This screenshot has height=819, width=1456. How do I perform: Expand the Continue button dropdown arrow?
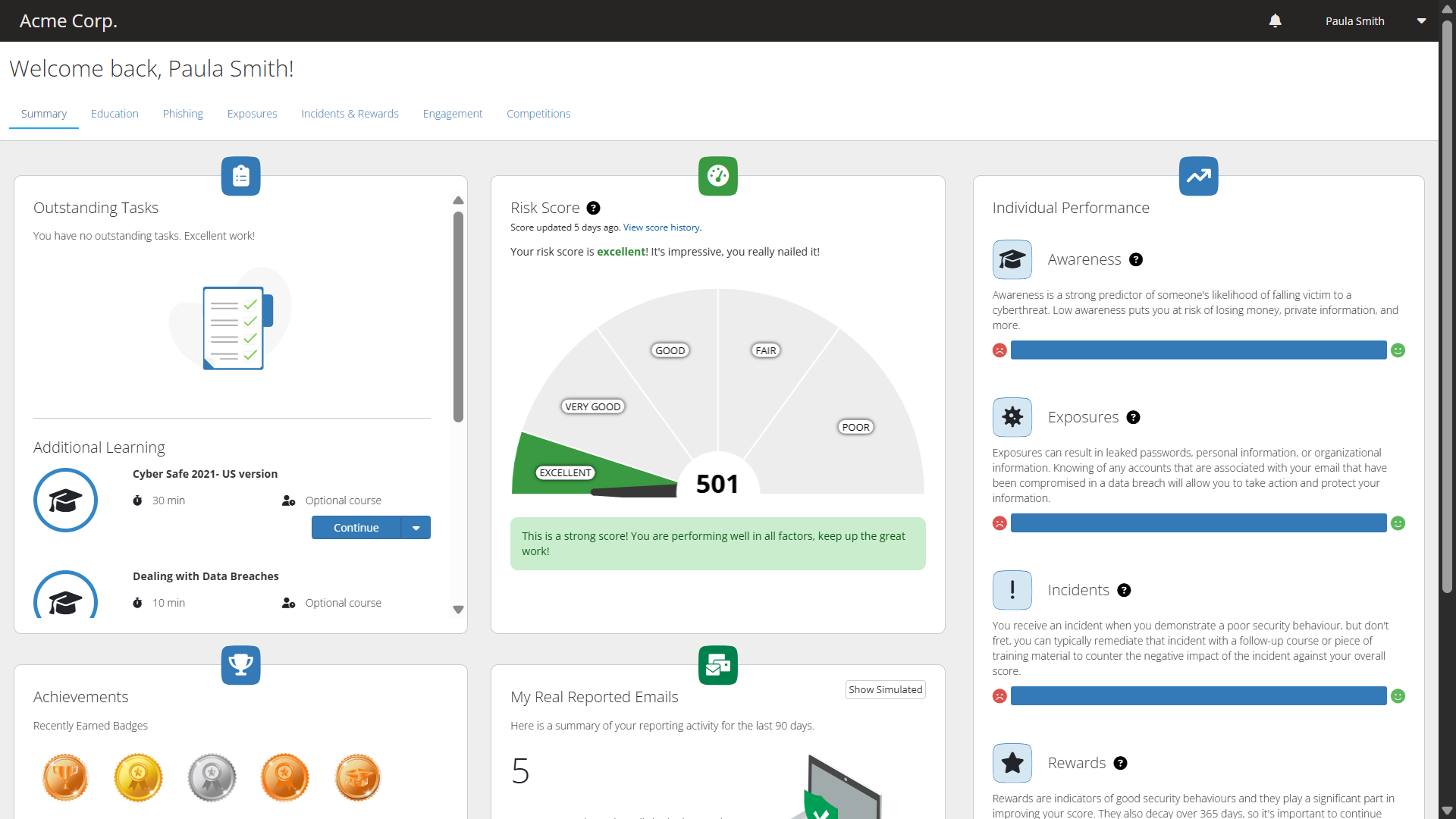coord(416,528)
